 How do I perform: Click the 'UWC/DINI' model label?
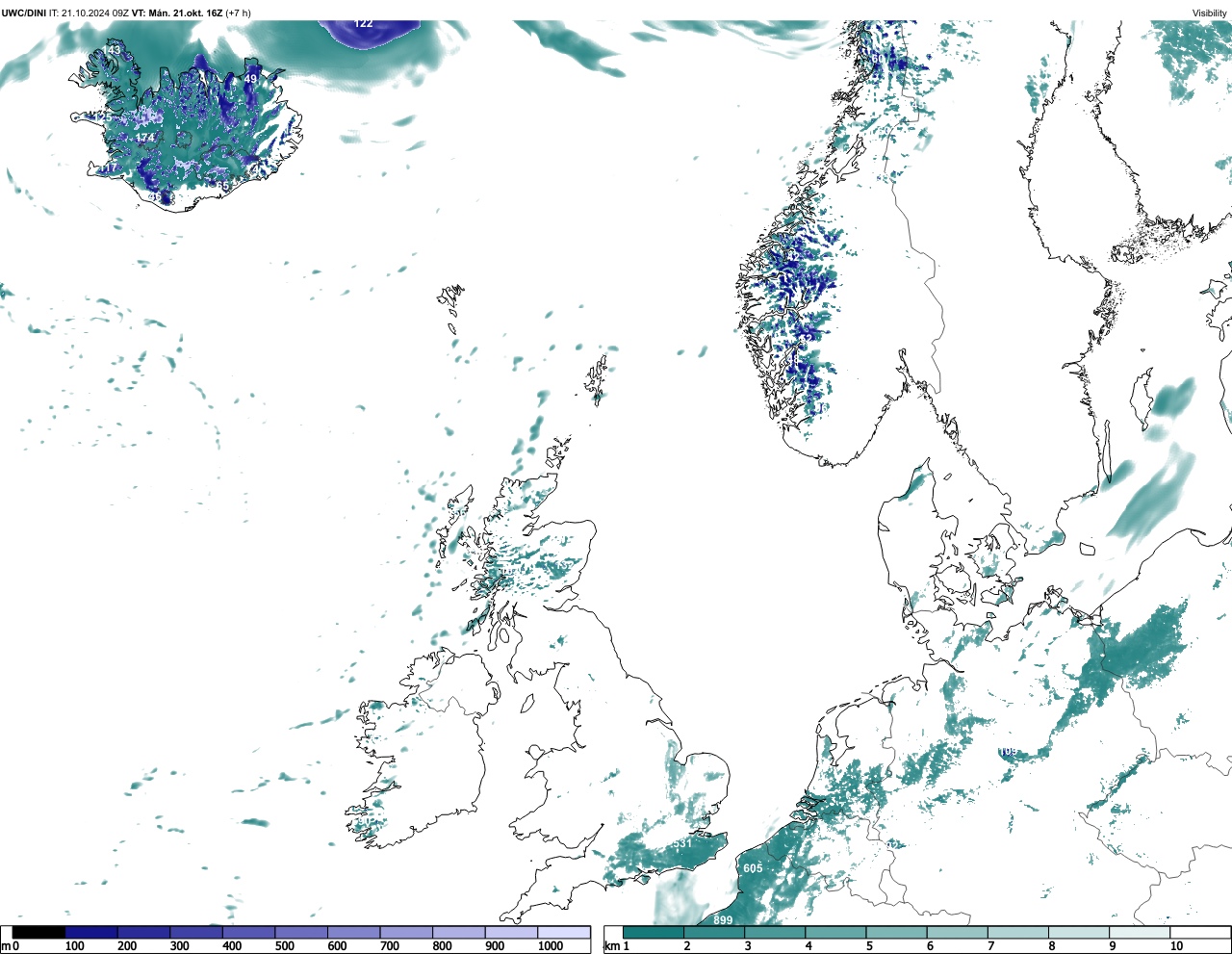tap(24, 13)
